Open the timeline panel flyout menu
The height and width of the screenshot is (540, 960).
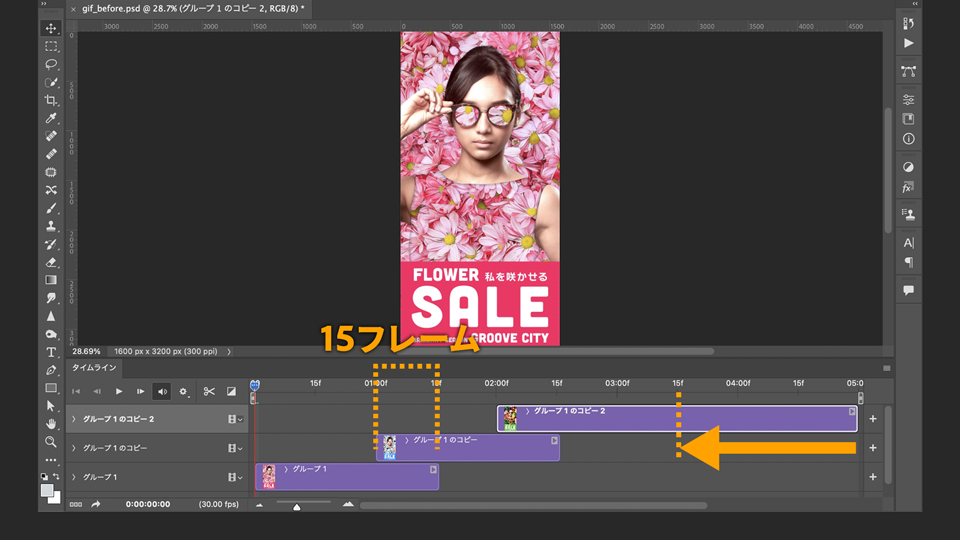pyautogui.click(x=887, y=368)
